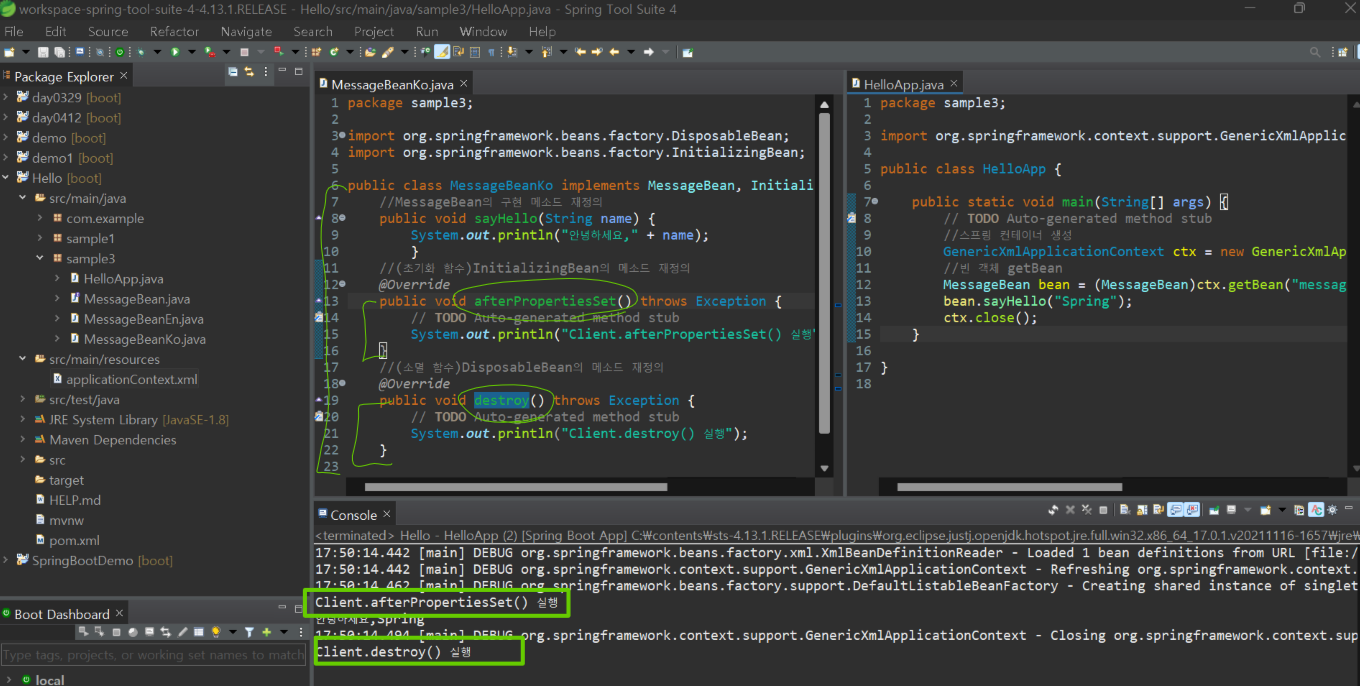The height and width of the screenshot is (686, 1360).
Task: Open Package Explorer View Menu dots
Action: coord(267,72)
